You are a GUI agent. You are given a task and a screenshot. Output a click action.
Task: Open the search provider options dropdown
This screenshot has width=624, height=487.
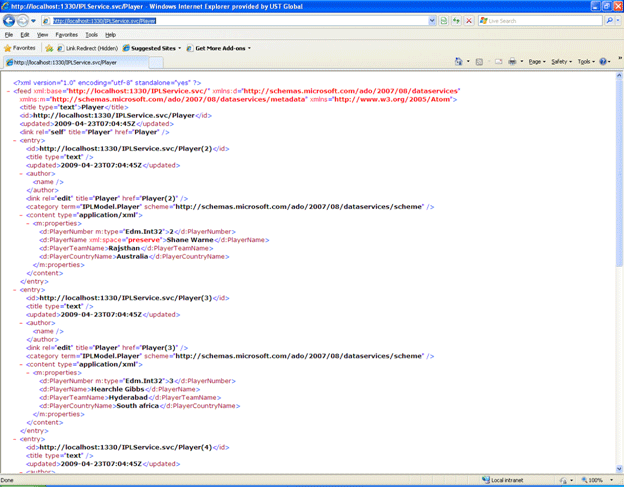(618, 21)
